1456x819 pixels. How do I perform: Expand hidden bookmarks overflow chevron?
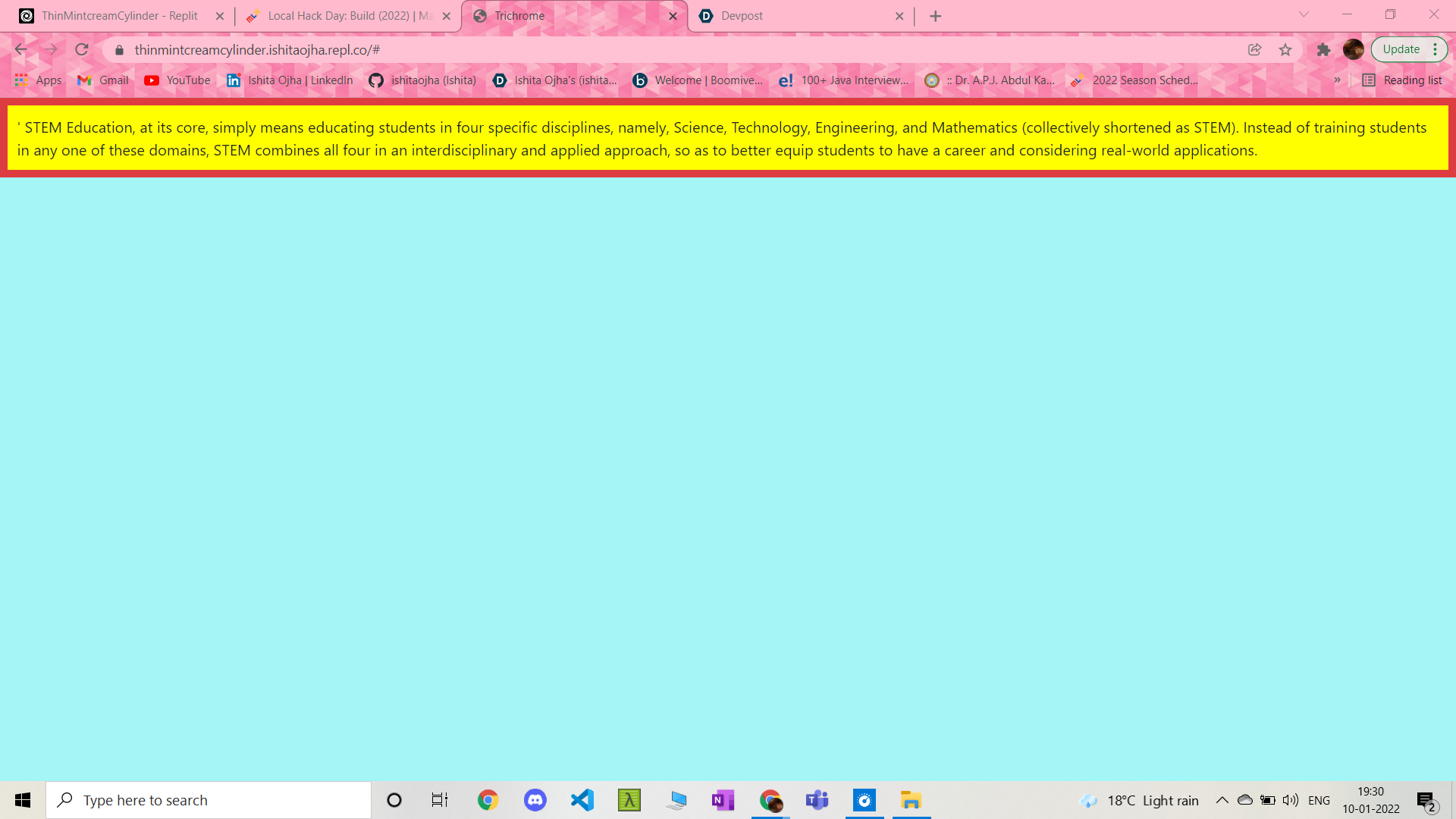[1337, 80]
